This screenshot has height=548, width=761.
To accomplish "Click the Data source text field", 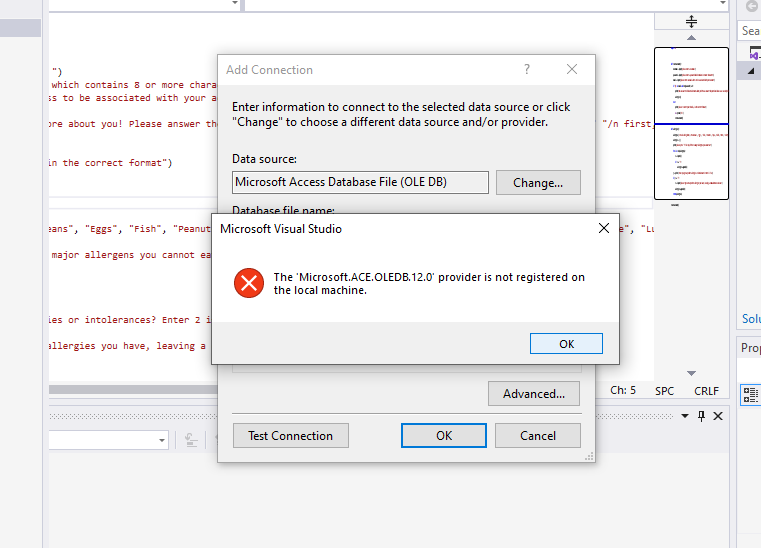I will click(360, 182).
